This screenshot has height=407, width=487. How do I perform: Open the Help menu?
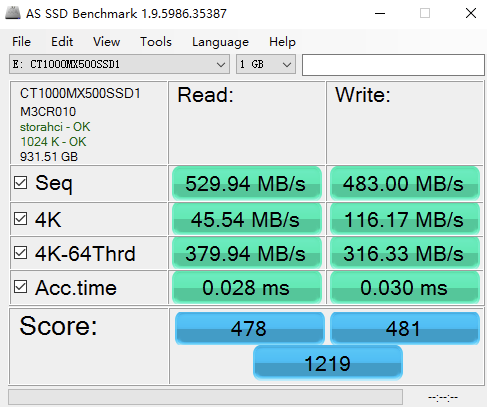[x=282, y=42]
